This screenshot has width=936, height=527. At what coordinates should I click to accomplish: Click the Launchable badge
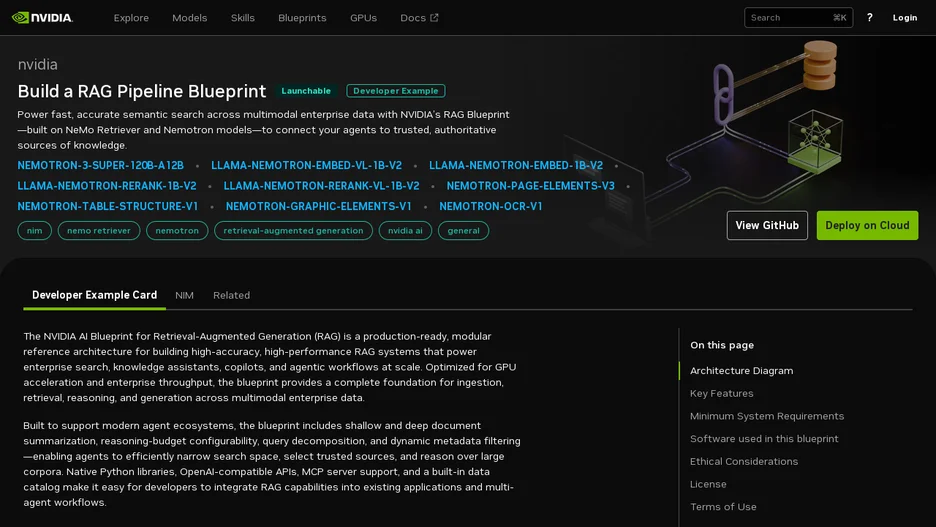[x=306, y=91]
